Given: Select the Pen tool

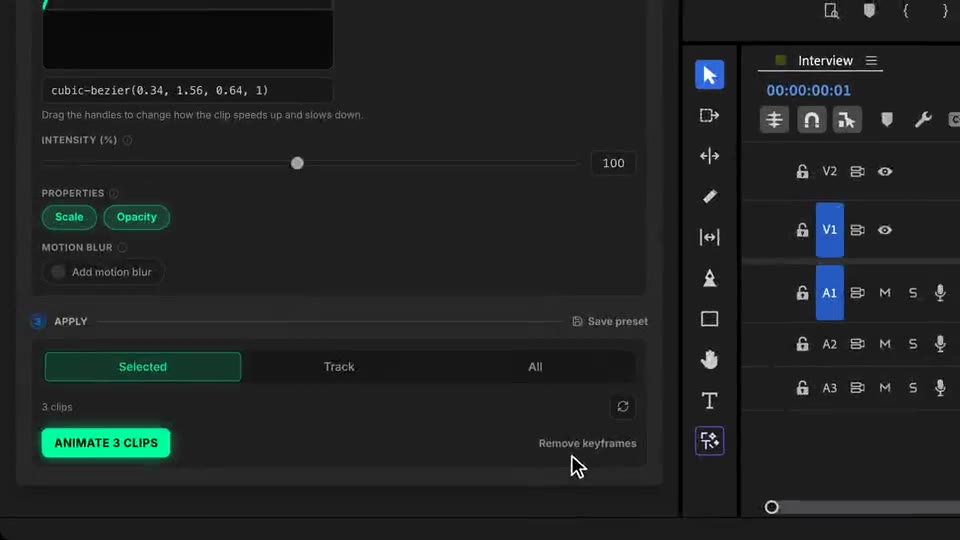Looking at the screenshot, I should tap(709, 278).
